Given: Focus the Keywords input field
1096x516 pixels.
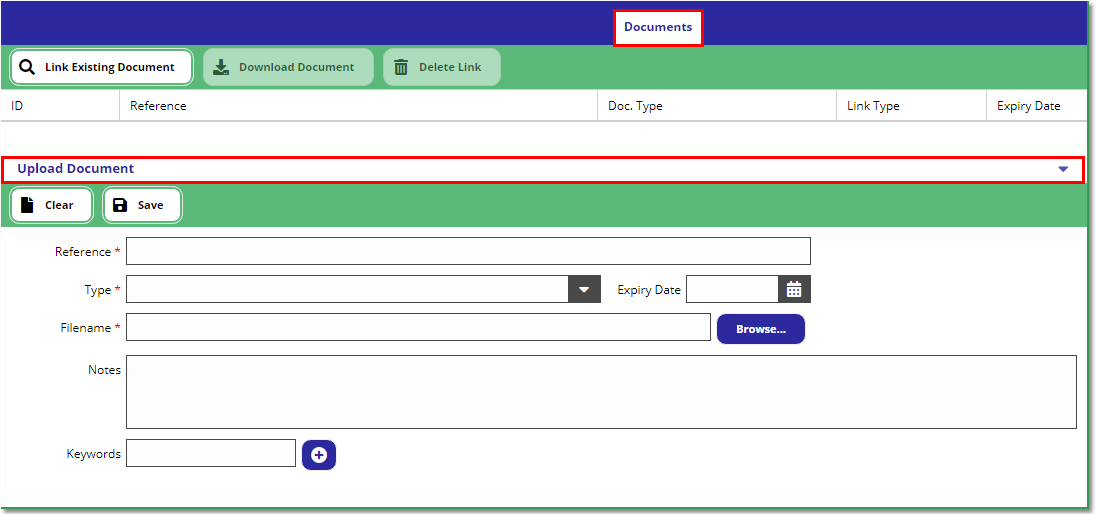Looking at the screenshot, I should point(211,453).
